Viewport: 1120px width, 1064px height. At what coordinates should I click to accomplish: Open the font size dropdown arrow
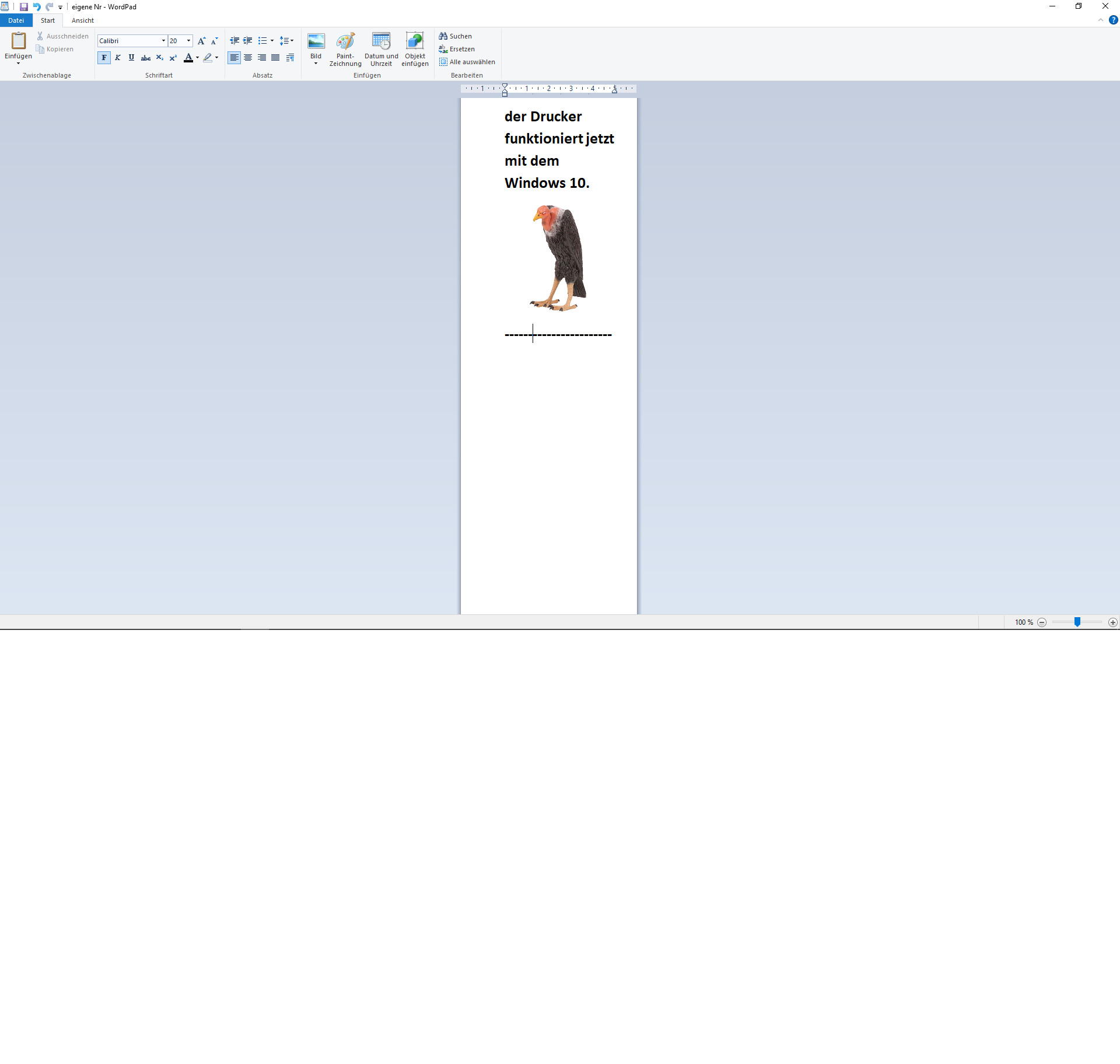[x=189, y=41]
